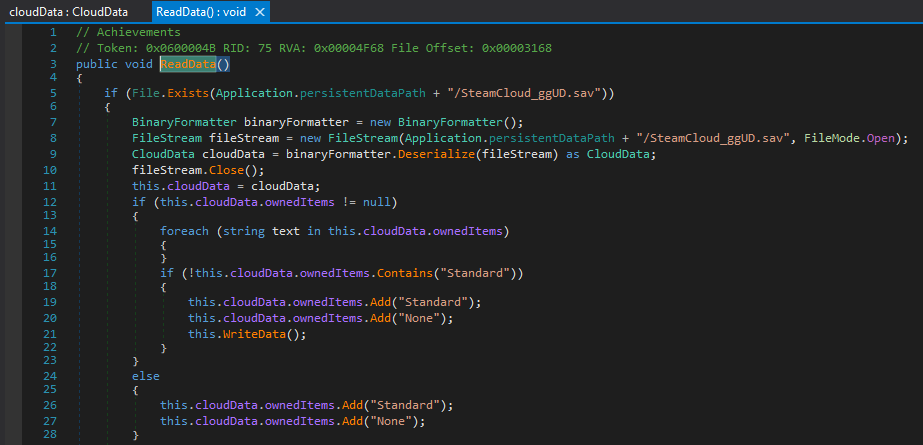Click line number 9 in the gutter
923x445 pixels.
(x=54, y=154)
